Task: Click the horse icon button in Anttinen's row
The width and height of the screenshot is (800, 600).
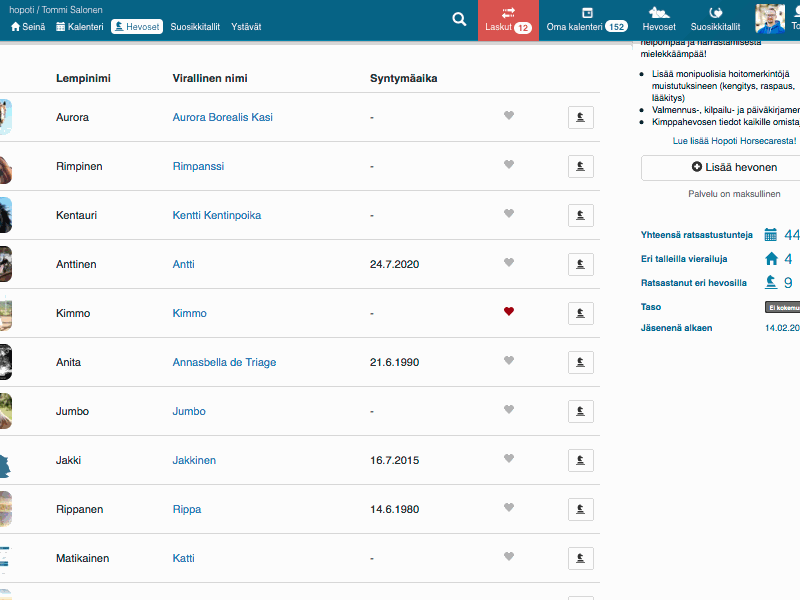Action: coord(580,265)
